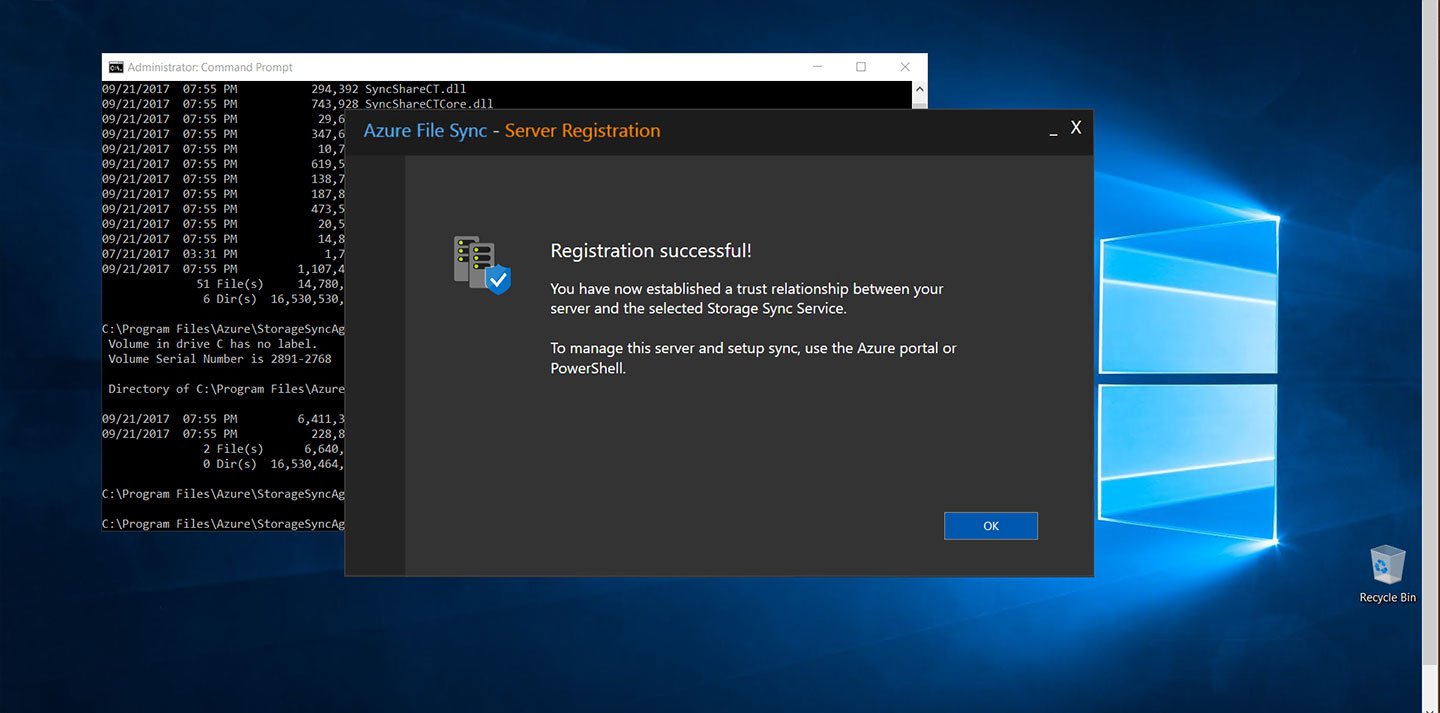Minimize the Azure File Sync registration window
The image size is (1440, 713).
click(1053, 131)
